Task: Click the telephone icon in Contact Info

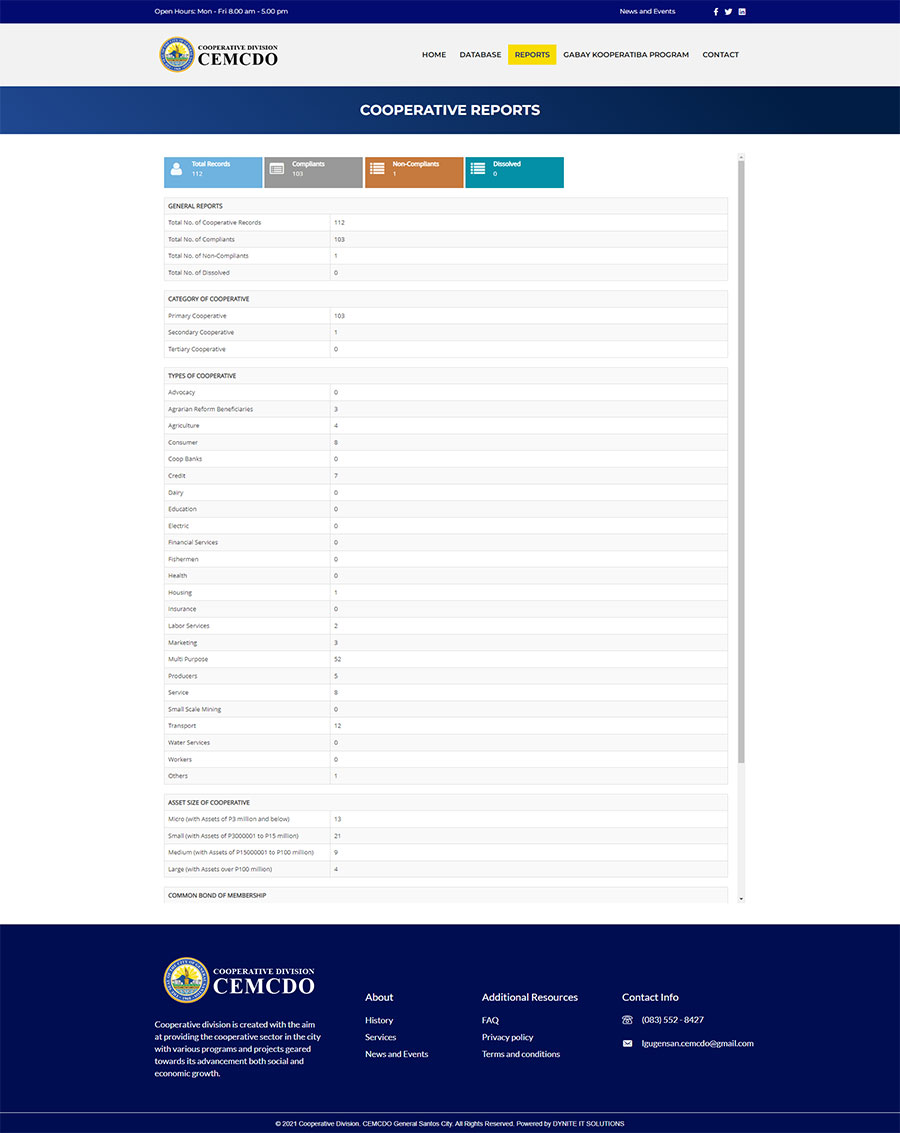Action: pyautogui.click(x=627, y=1020)
